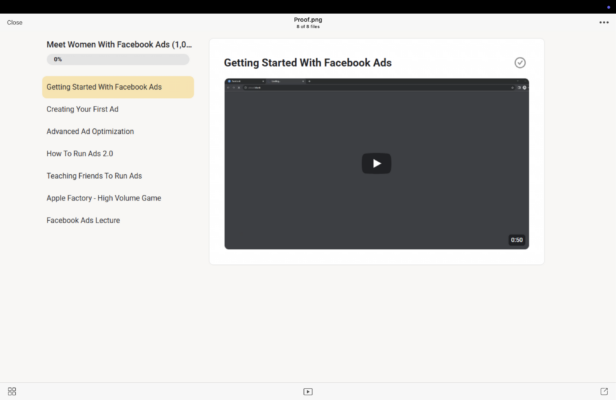Open the Facebook Ads Lecture lesson
This screenshot has height=400, width=616.
(83, 220)
